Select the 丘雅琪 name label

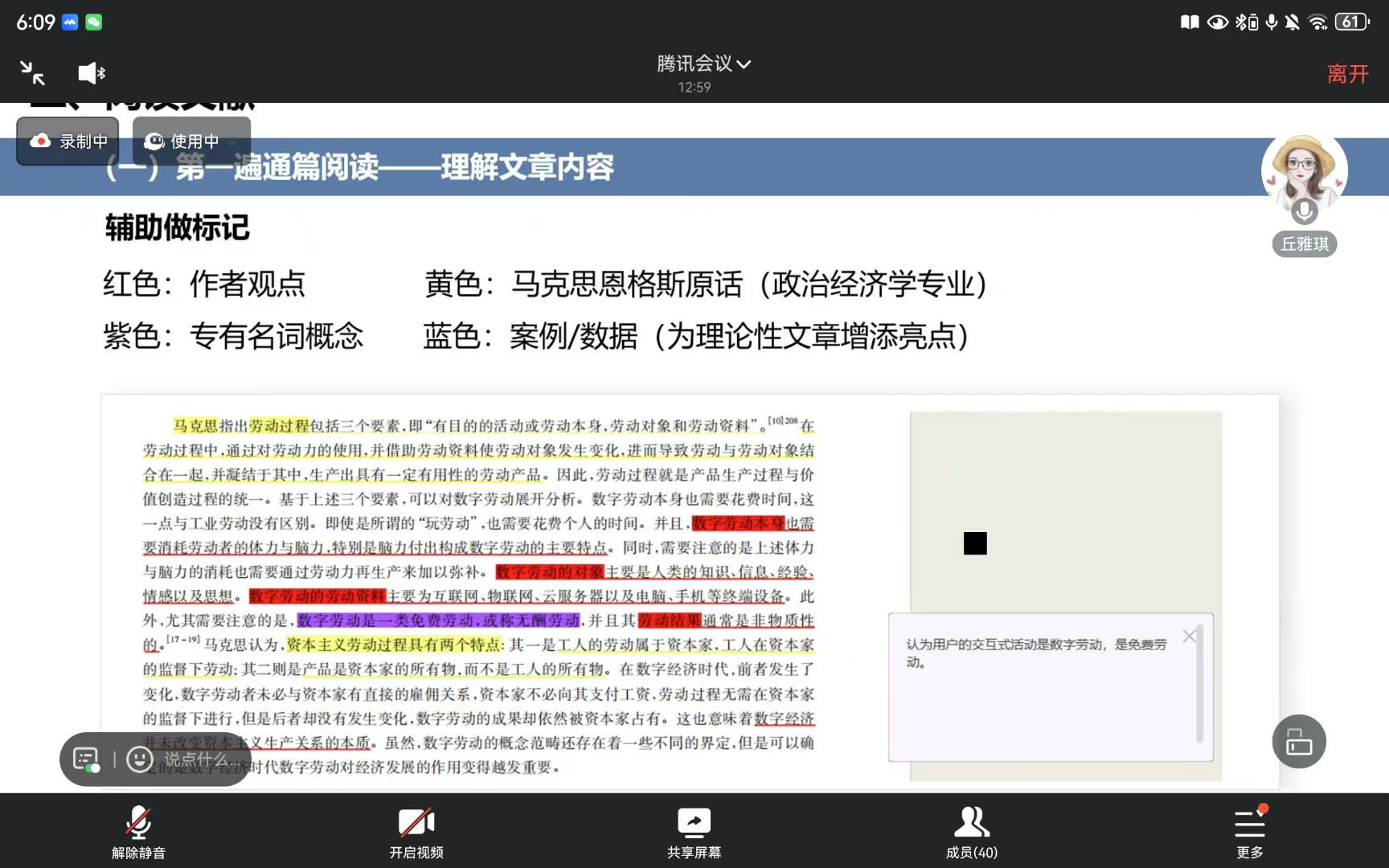coord(1304,244)
